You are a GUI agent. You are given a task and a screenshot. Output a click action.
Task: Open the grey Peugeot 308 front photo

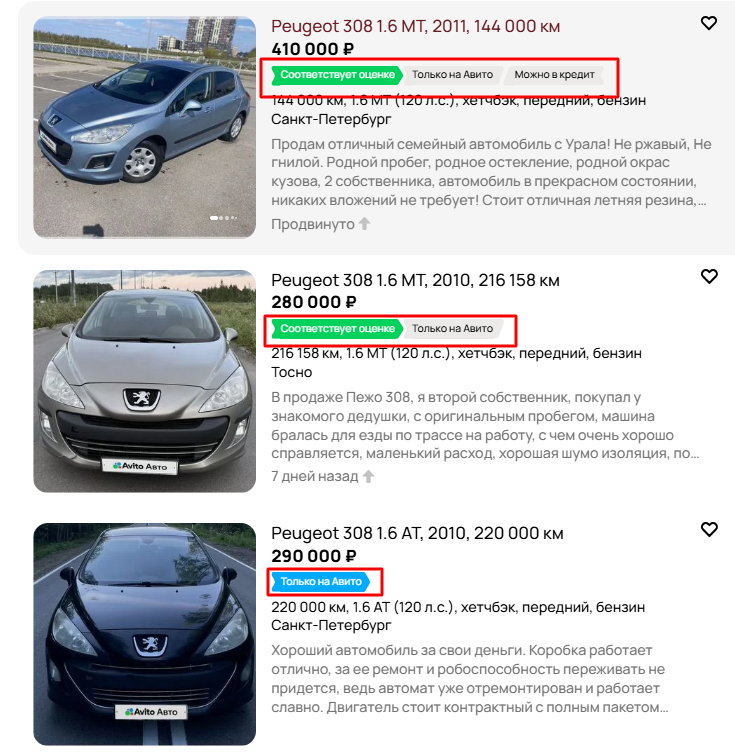point(144,381)
